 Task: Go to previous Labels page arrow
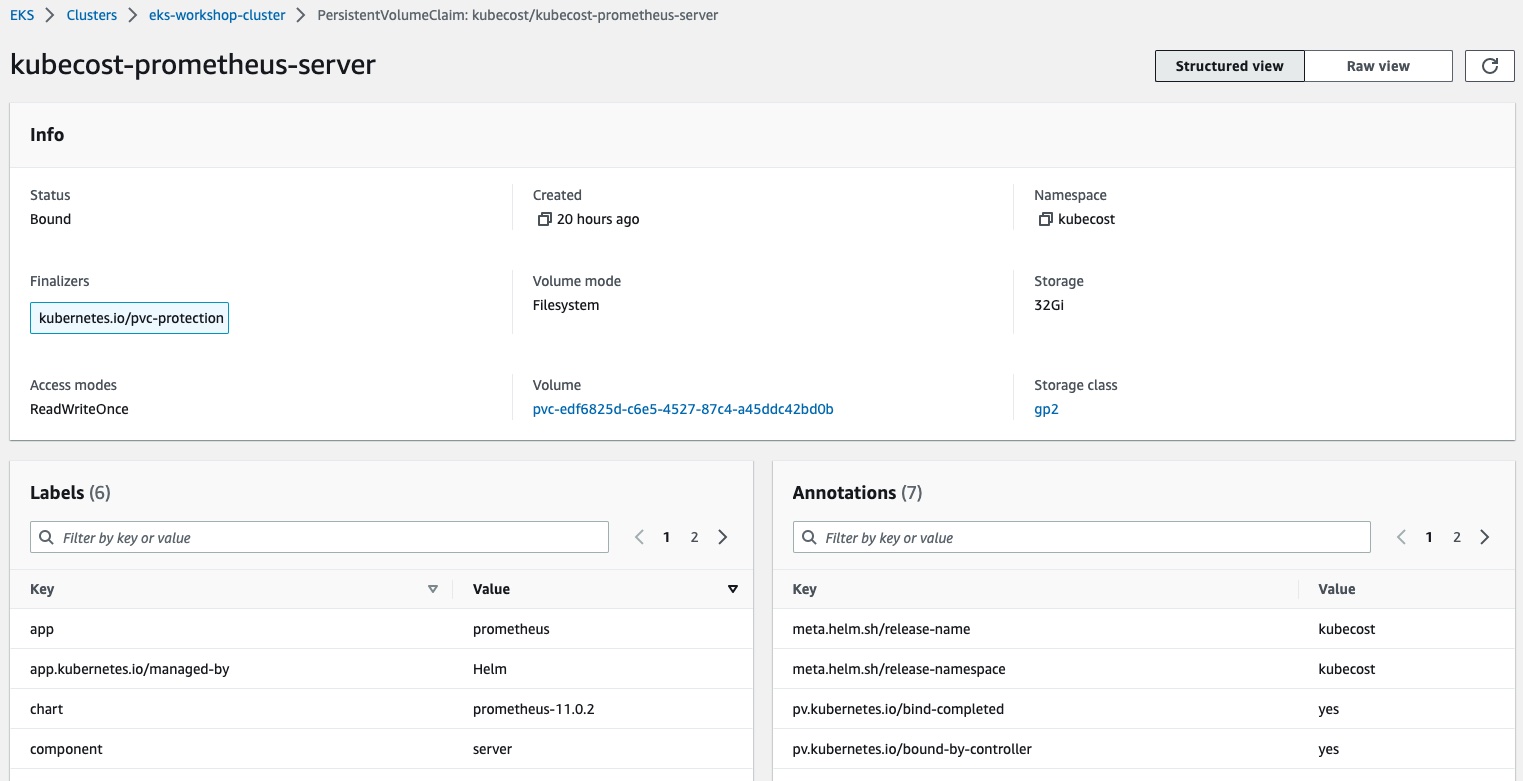640,537
